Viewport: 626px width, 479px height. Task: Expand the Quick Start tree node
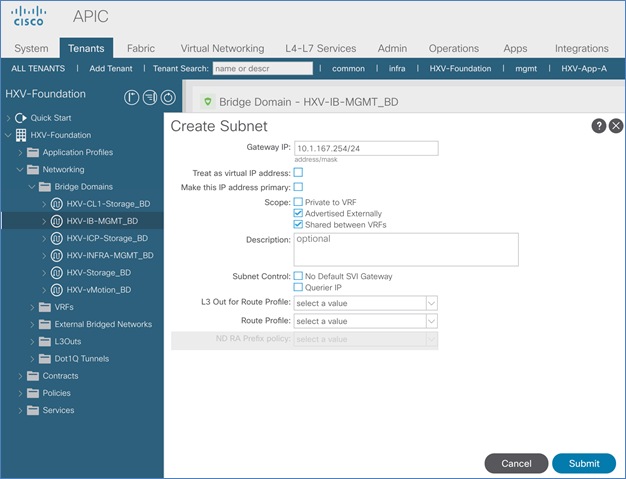8,118
